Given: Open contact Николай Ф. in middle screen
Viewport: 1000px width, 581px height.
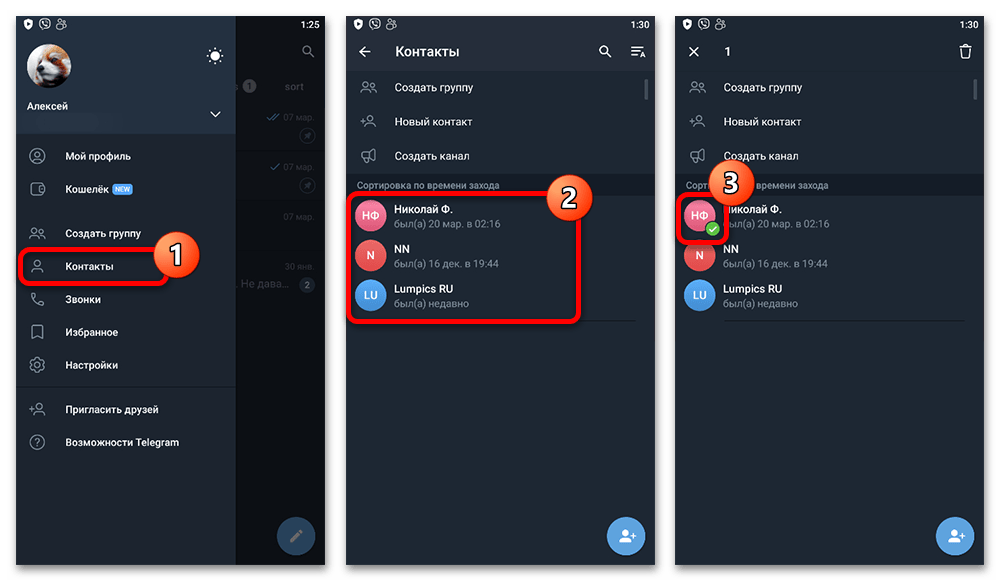Looking at the screenshot, I should pyautogui.click(x=500, y=216).
